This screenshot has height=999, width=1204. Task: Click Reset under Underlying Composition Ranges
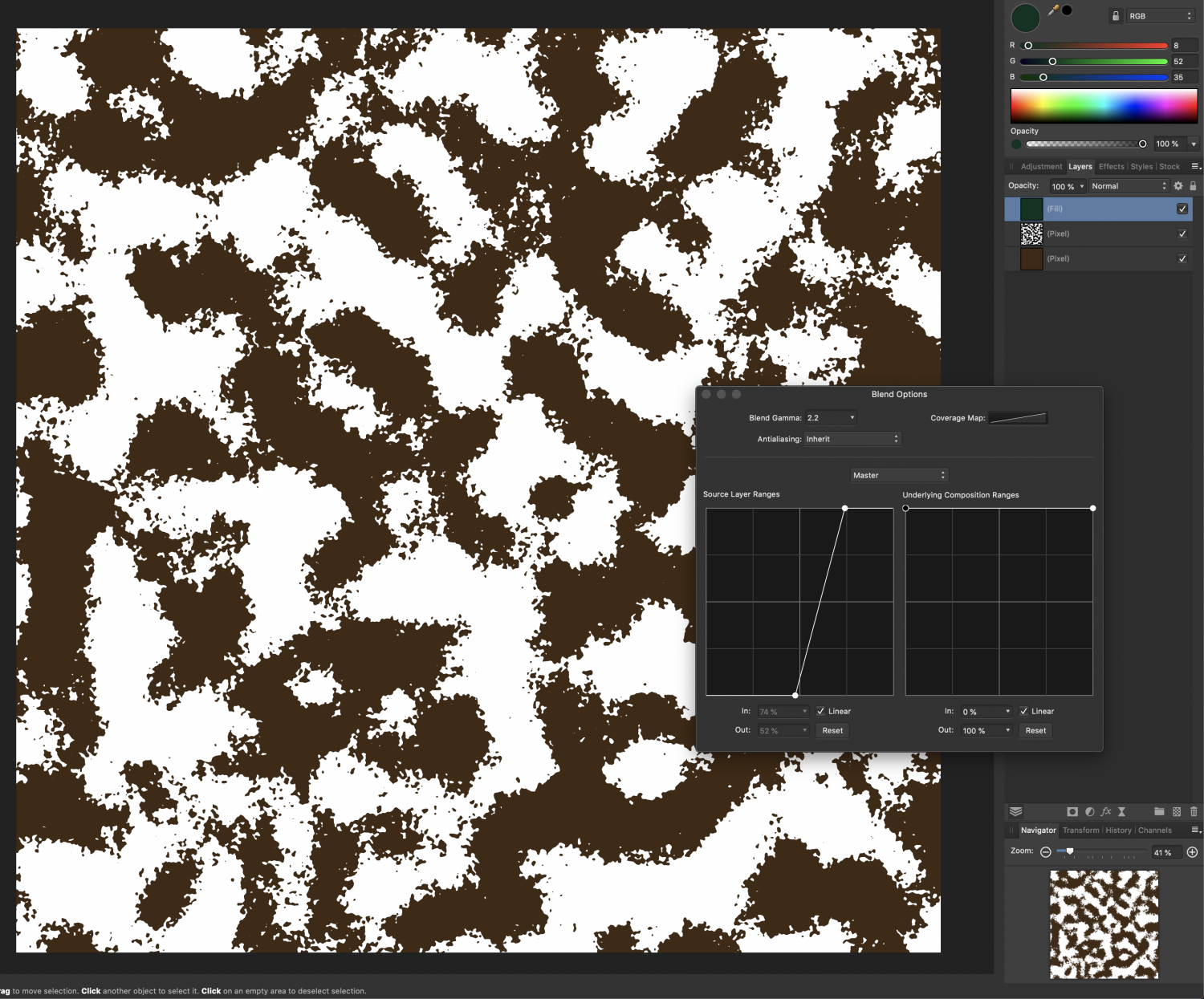click(x=1035, y=730)
